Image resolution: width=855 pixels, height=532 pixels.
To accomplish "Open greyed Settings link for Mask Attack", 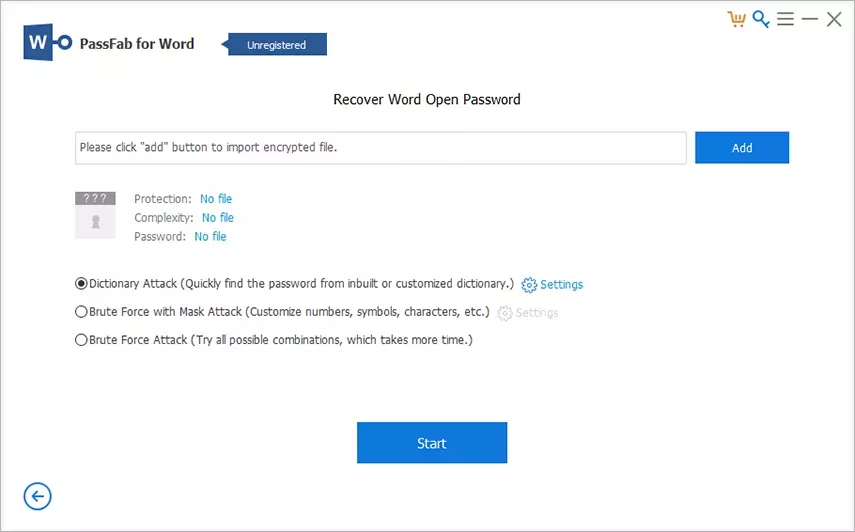I will pyautogui.click(x=537, y=313).
